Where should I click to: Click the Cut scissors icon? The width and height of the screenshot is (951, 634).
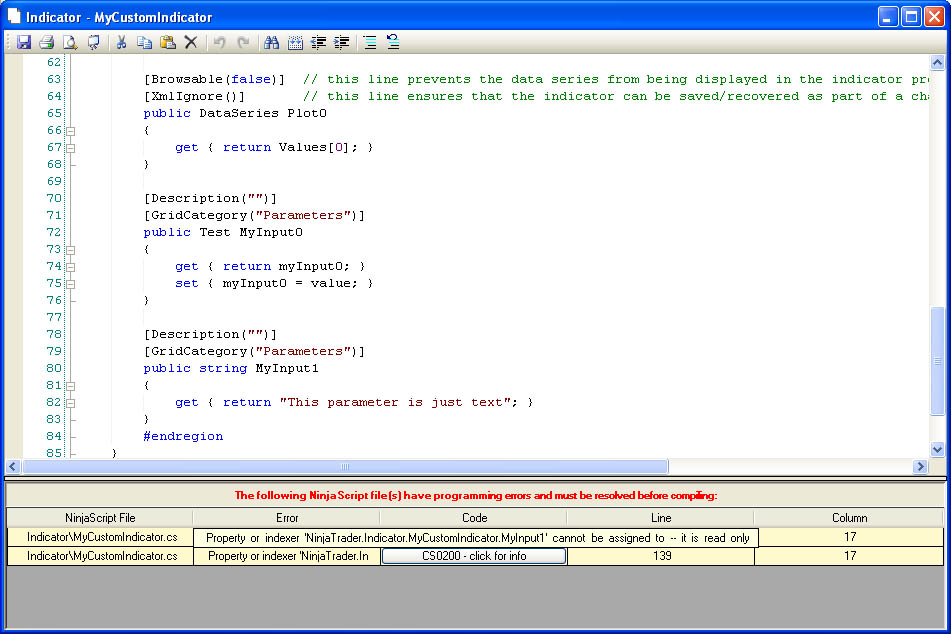pos(121,43)
